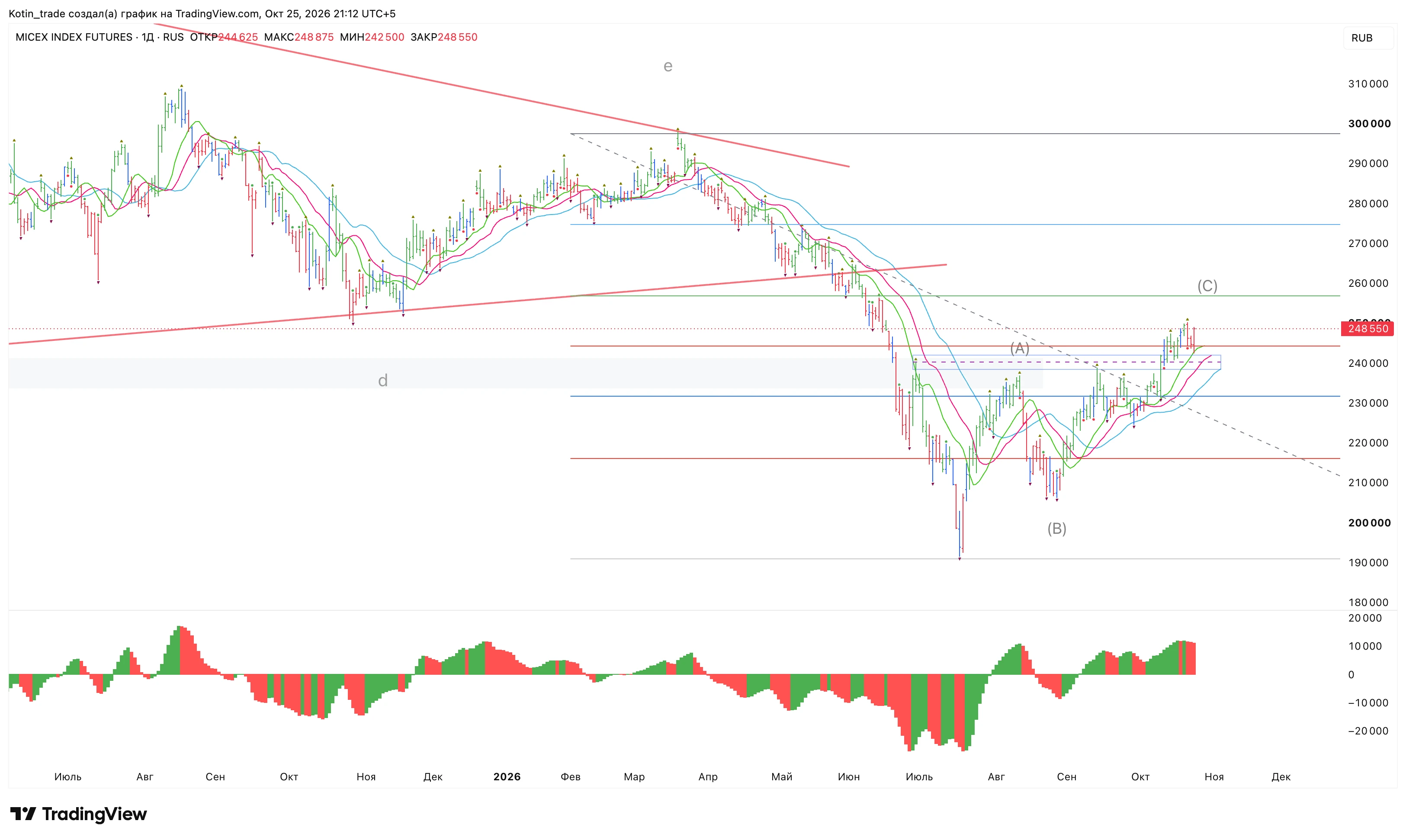Click the 270 000 price scale label

tap(1368, 244)
